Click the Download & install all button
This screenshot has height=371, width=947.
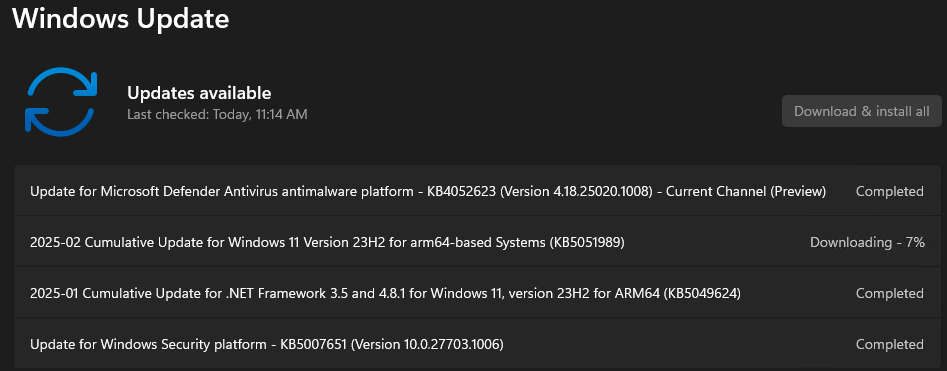point(862,111)
